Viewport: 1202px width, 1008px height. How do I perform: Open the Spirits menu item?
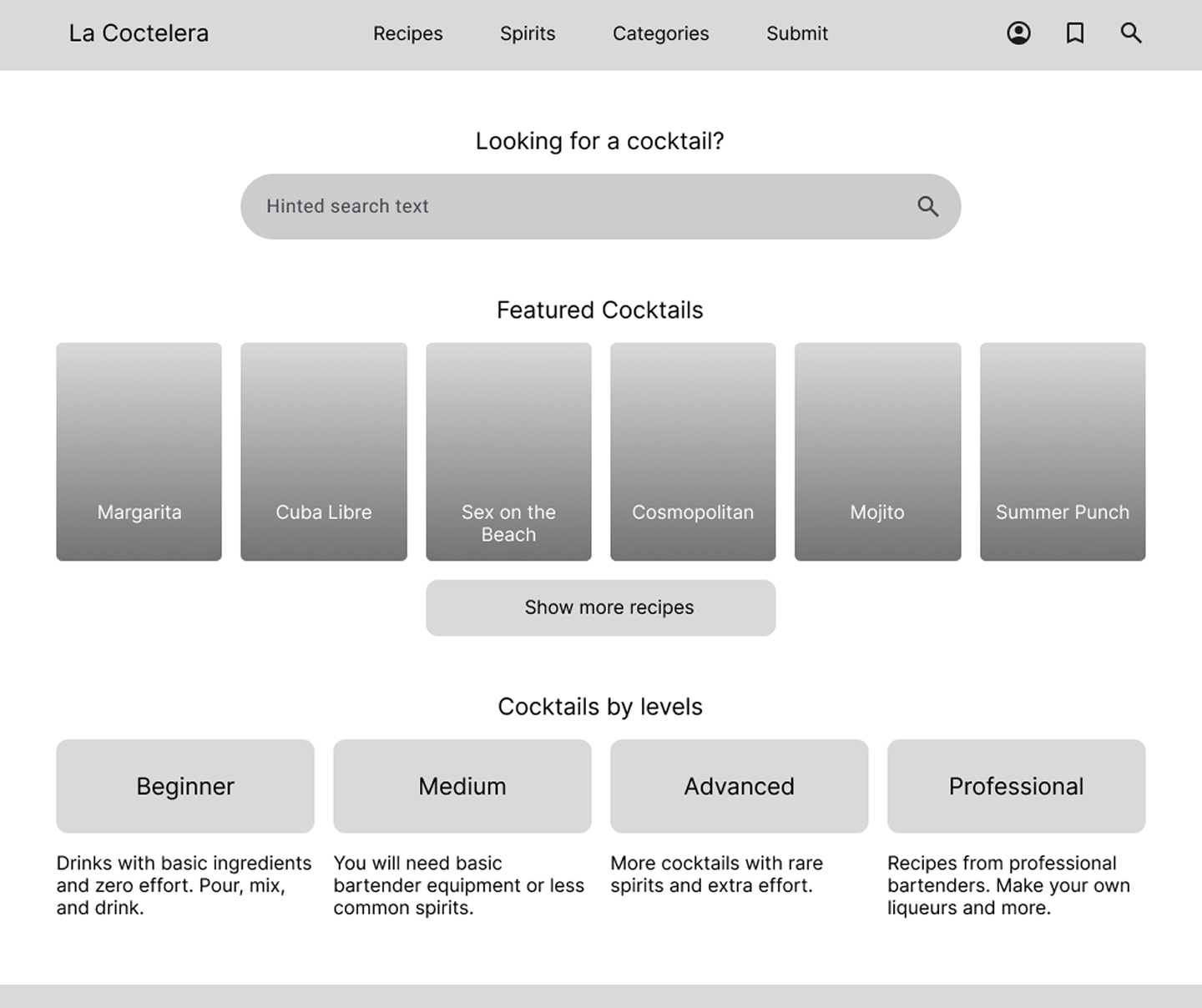coord(528,33)
